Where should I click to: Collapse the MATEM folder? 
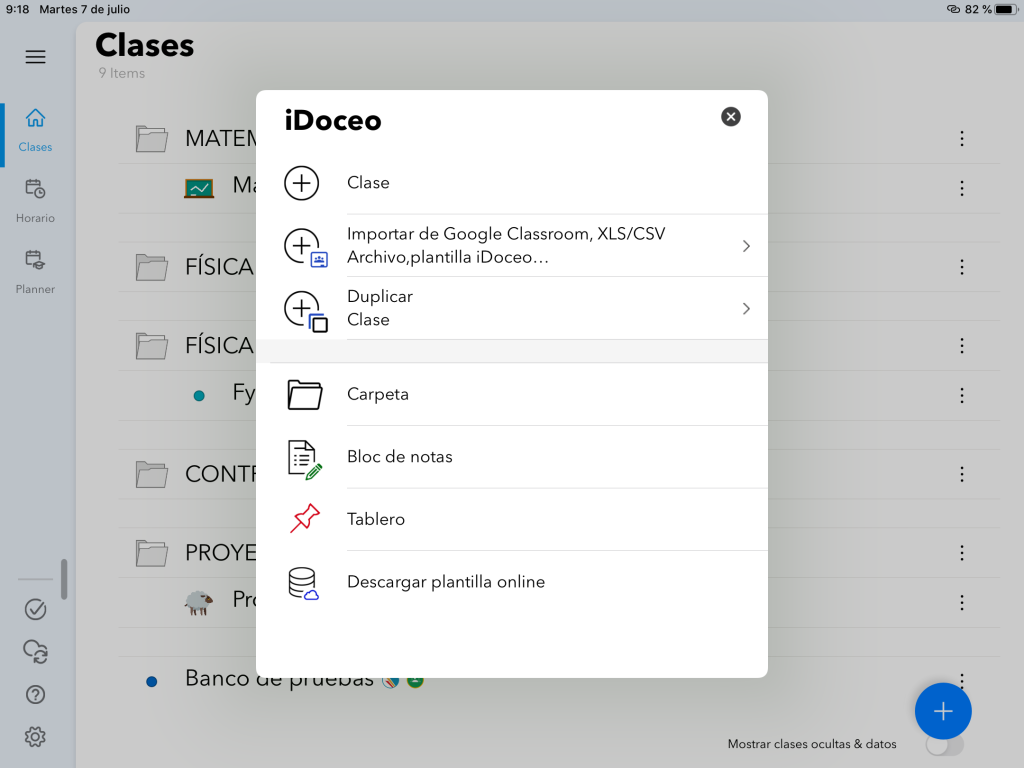click(x=152, y=138)
